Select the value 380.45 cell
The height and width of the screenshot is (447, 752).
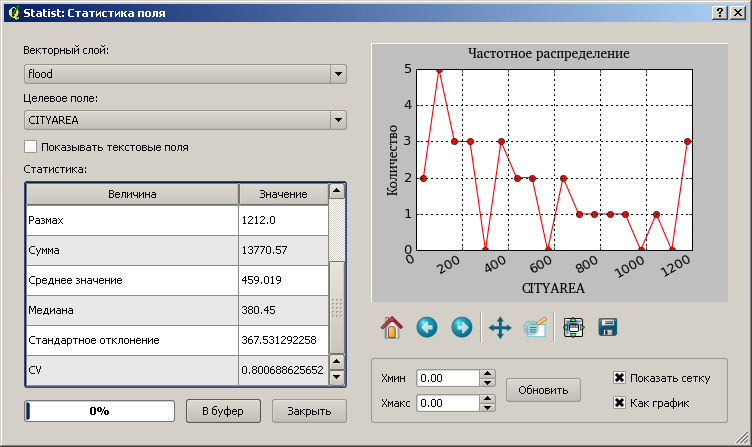tap(283, 310)
